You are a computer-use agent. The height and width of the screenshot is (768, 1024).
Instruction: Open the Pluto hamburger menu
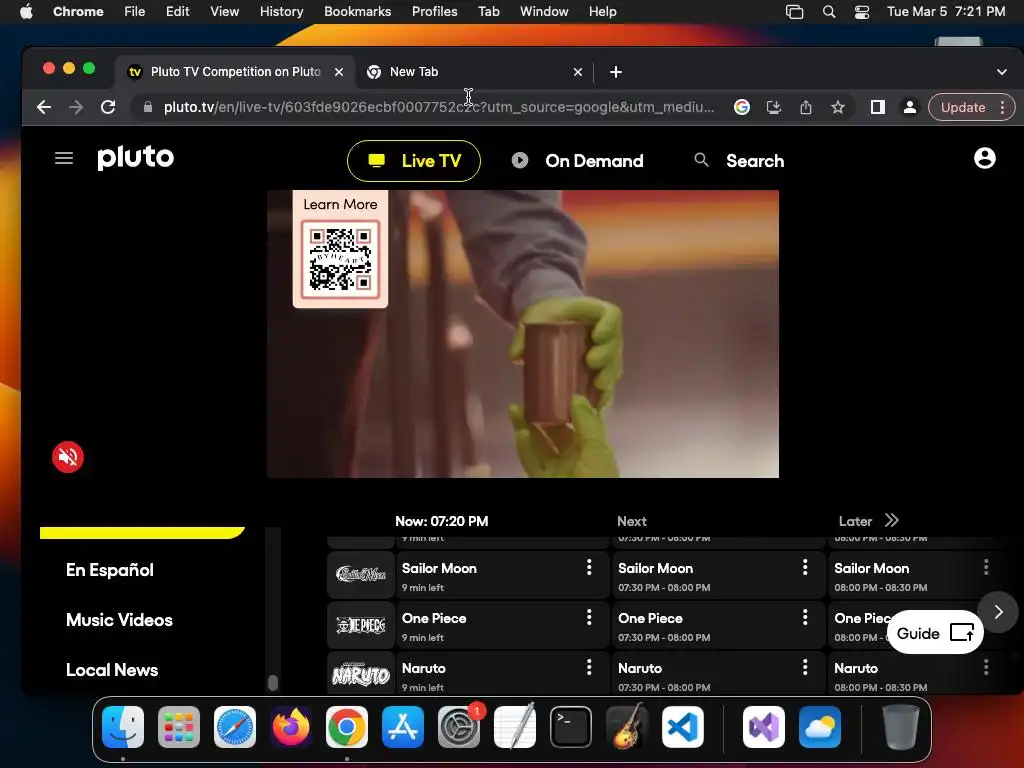pos(63,158)
